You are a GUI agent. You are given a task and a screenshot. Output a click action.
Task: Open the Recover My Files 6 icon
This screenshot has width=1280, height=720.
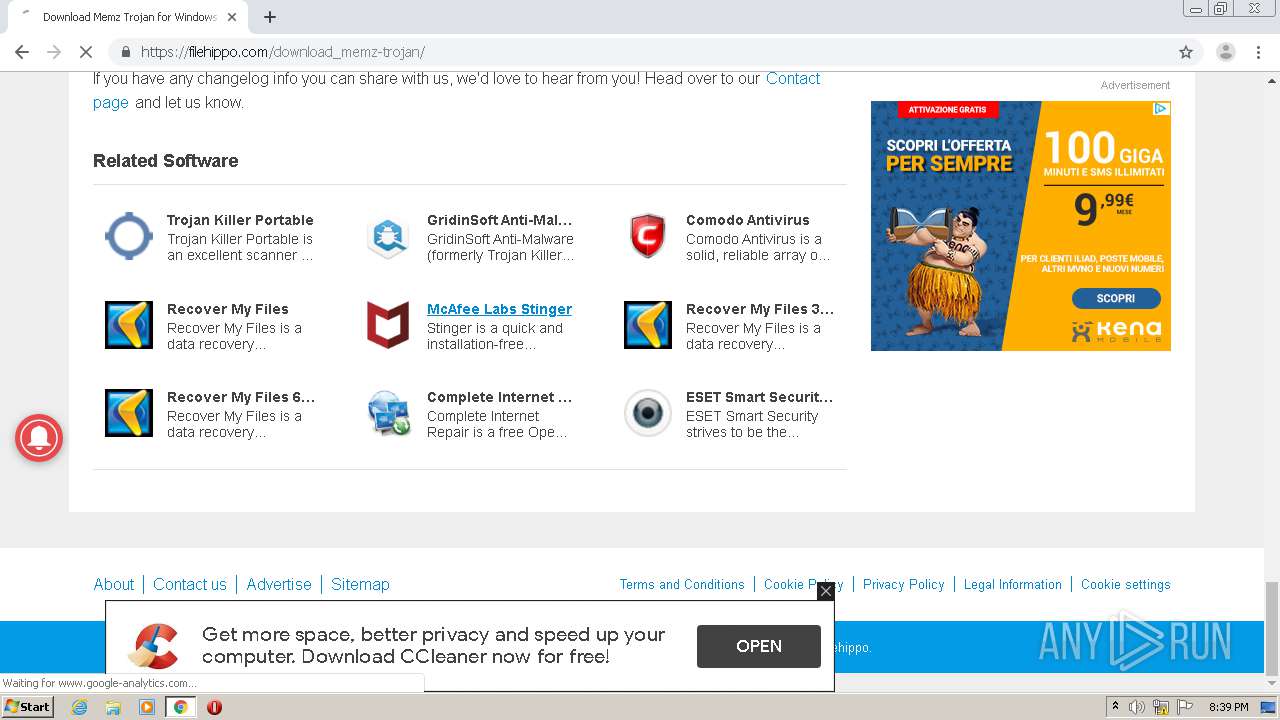tap(129, 413)
